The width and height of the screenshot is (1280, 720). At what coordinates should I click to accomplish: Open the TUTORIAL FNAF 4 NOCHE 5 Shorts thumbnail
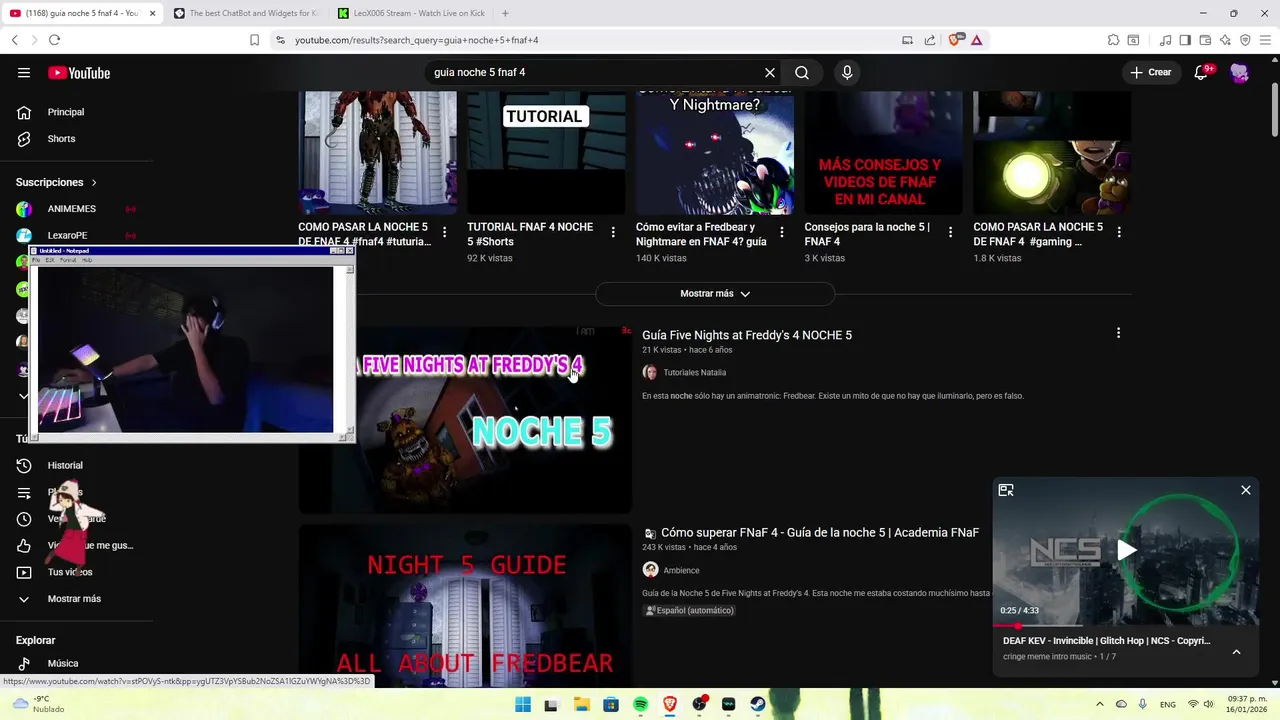click(546, 152)
